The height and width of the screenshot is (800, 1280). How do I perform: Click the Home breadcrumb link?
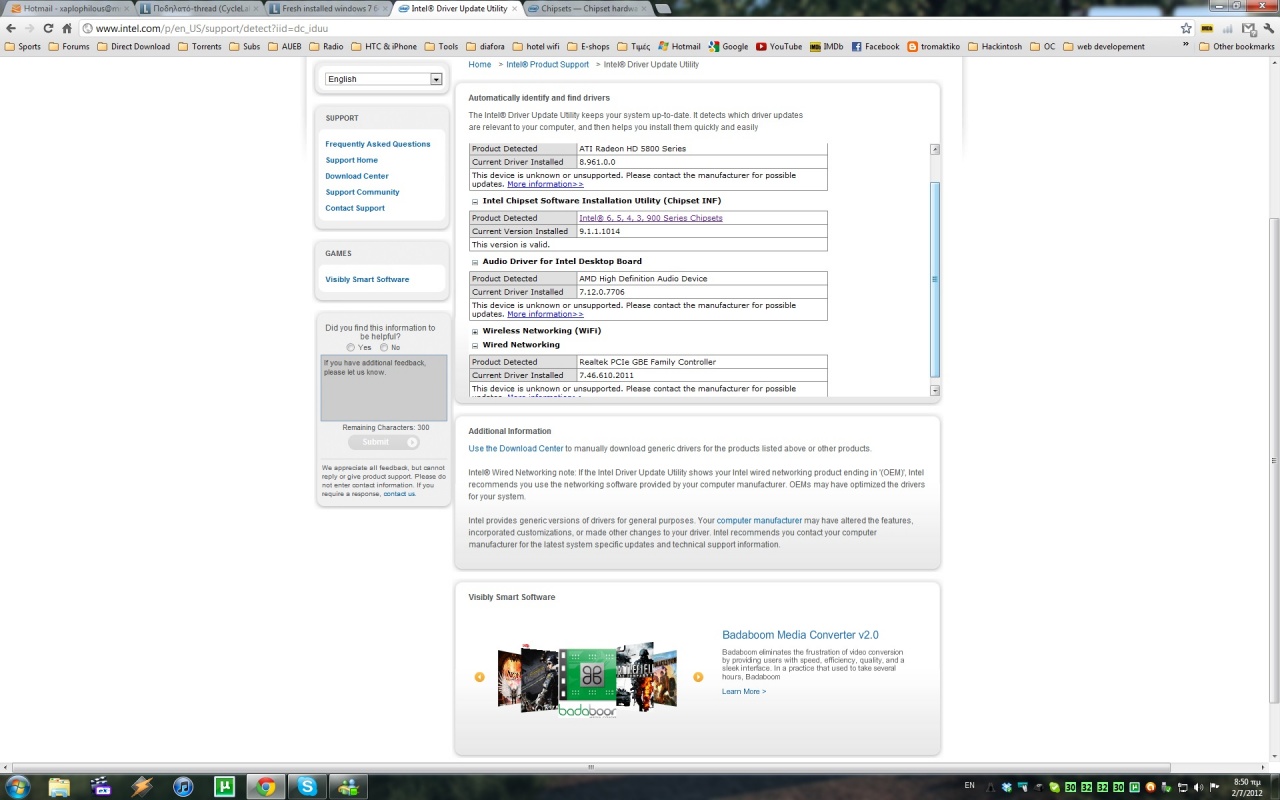480,64
